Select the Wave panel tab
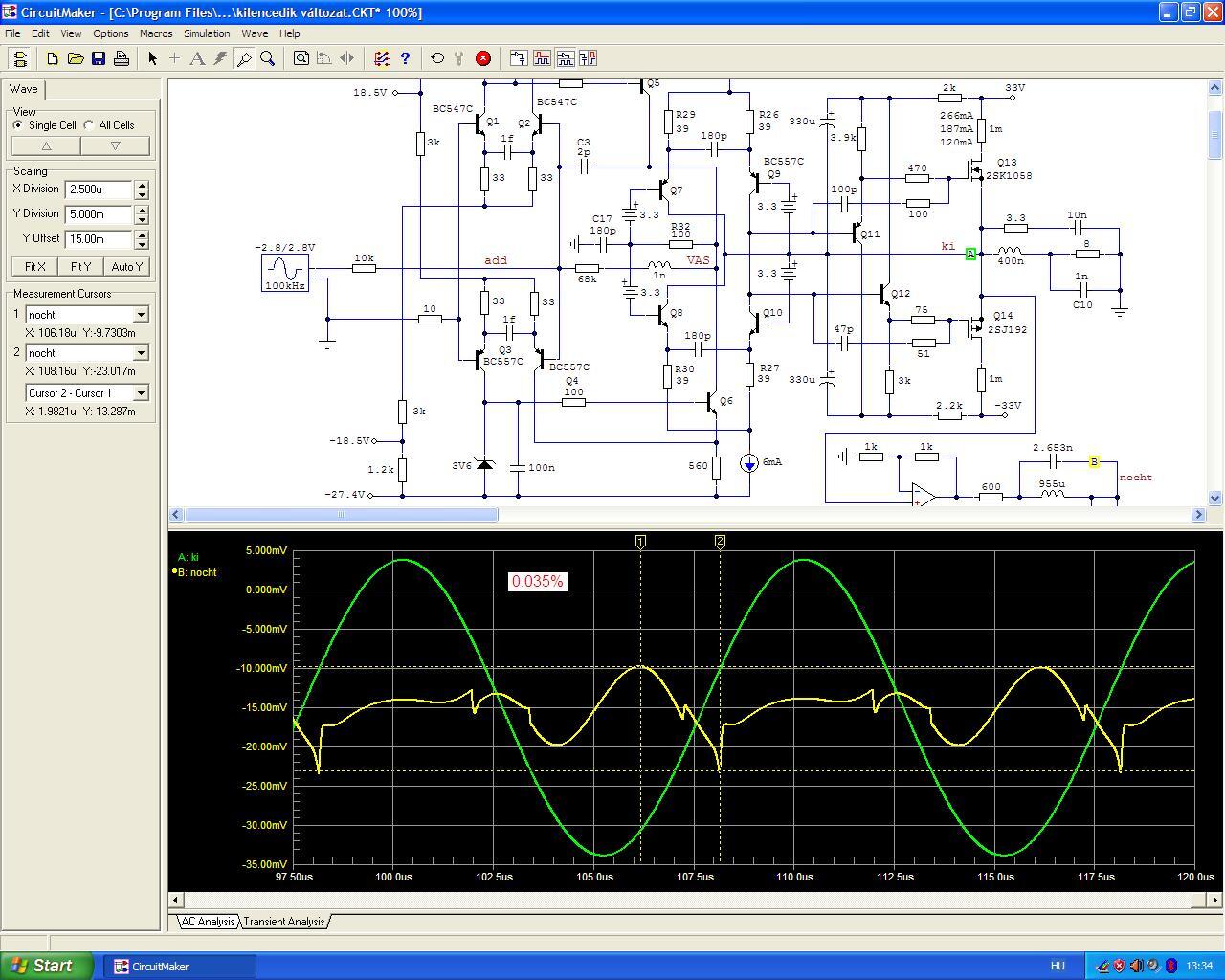Image resolution: width=1225 pixels, height=980 pixels. [x=24, y=89]
